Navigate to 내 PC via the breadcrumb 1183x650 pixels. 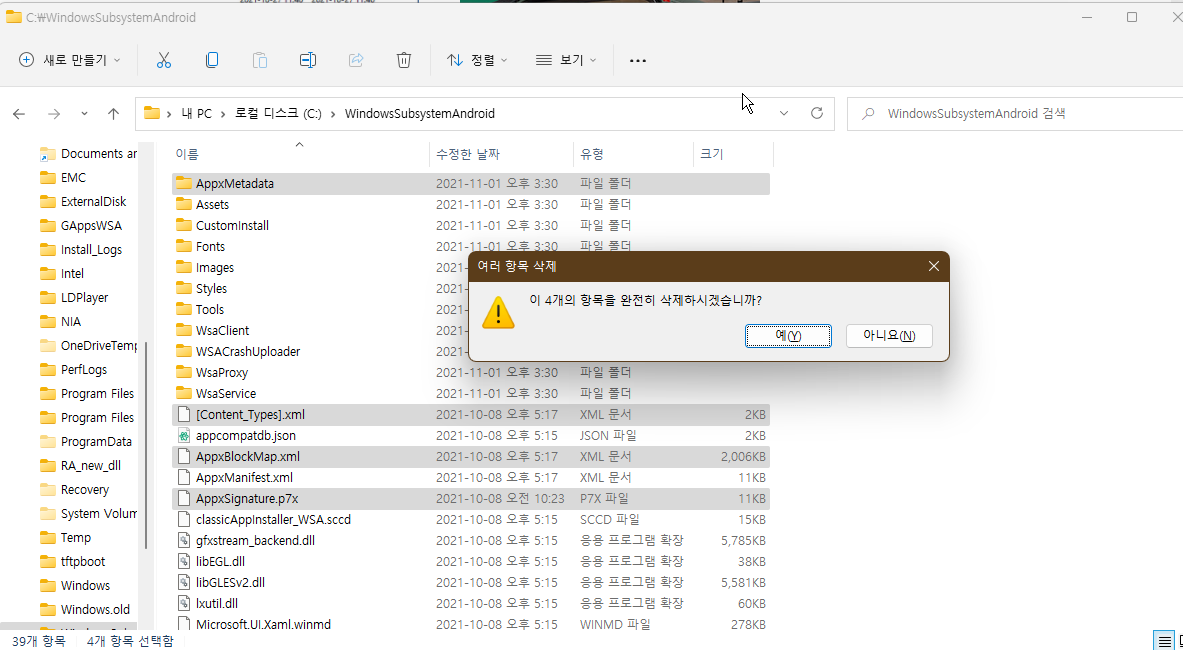click(198, 112)
